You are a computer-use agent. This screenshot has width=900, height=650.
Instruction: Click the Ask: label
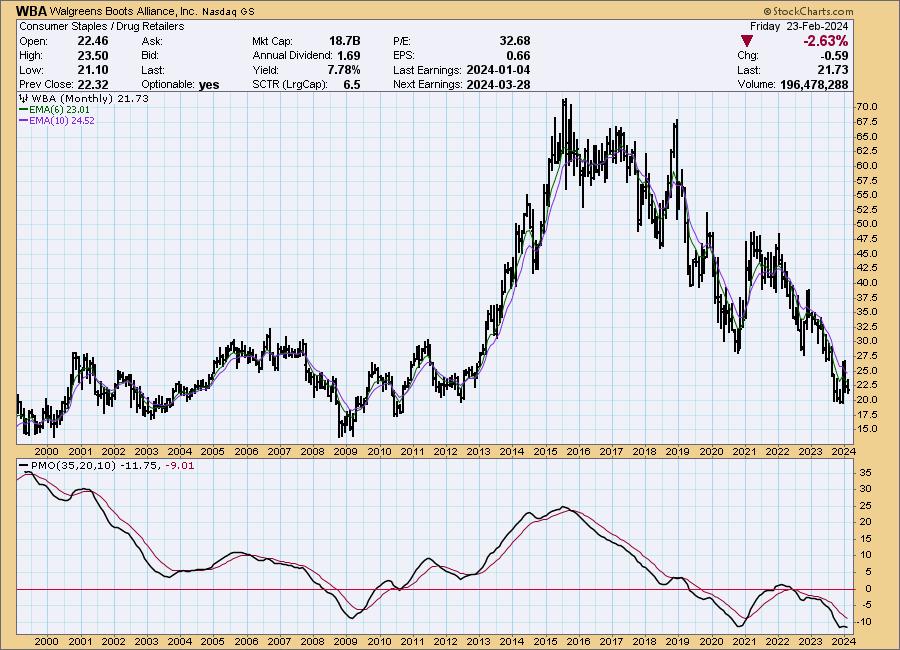[152, 41]
